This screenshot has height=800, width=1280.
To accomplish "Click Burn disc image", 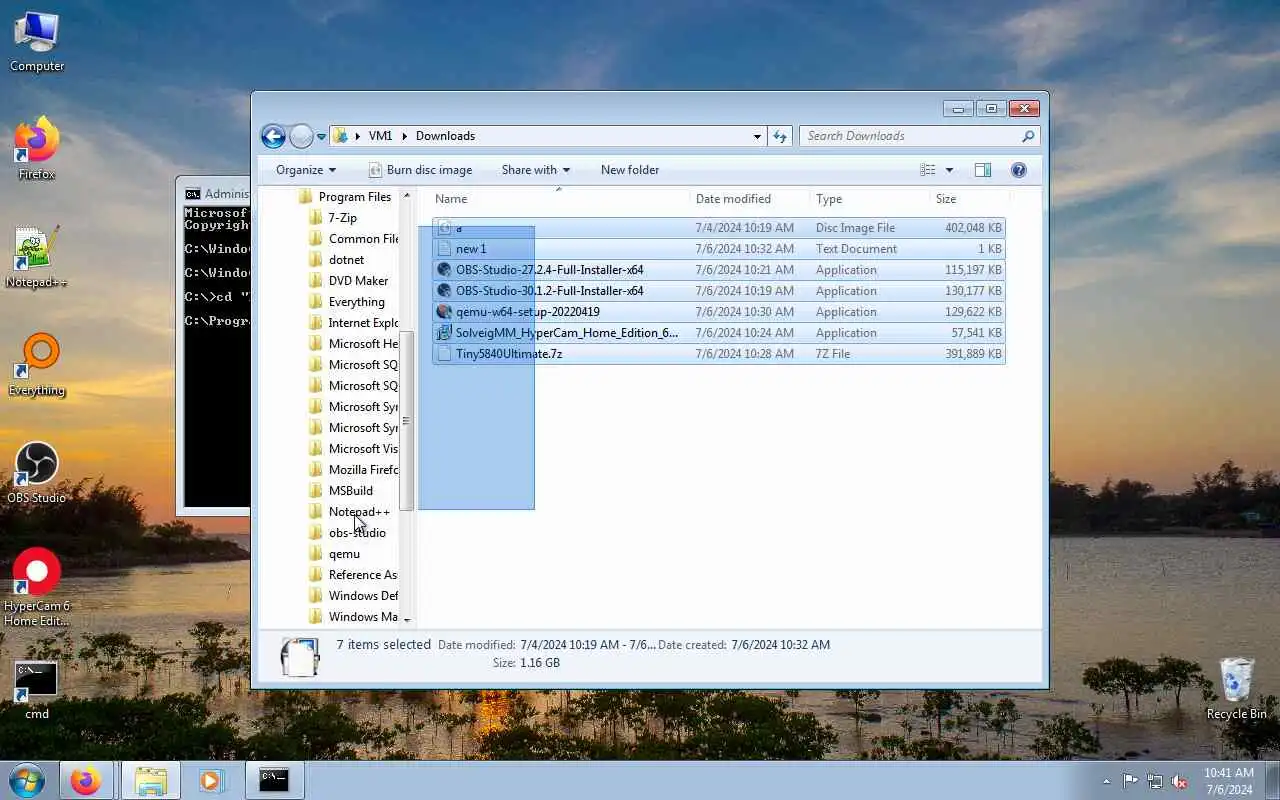I will [420, 170].
